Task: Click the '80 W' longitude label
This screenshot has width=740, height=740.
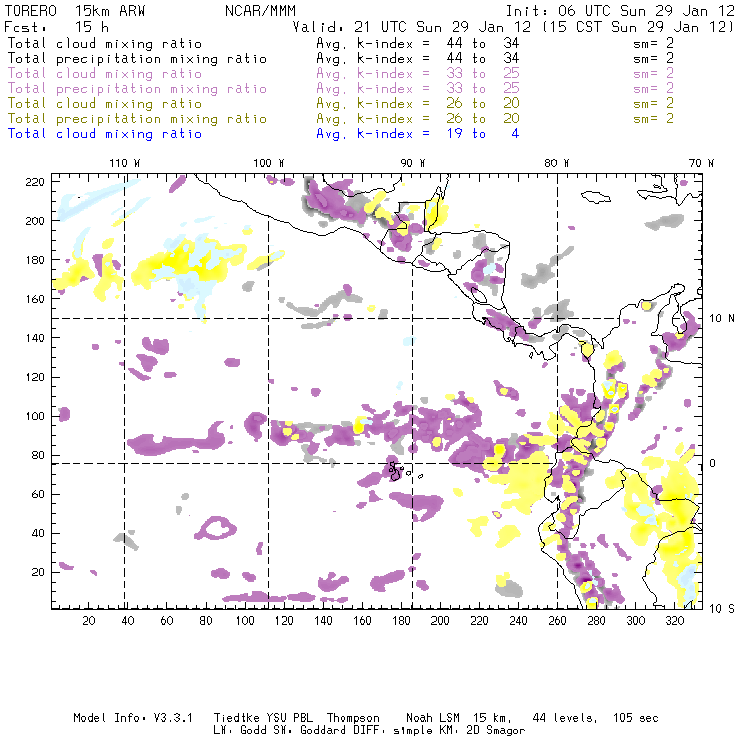Action: click(x=556, y=163)
